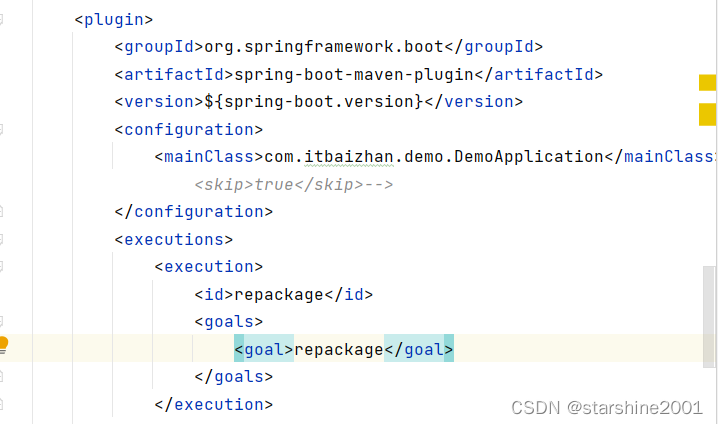Click the underlined word itbaizhan
The image size is (718, 424).
pos(348,157)
